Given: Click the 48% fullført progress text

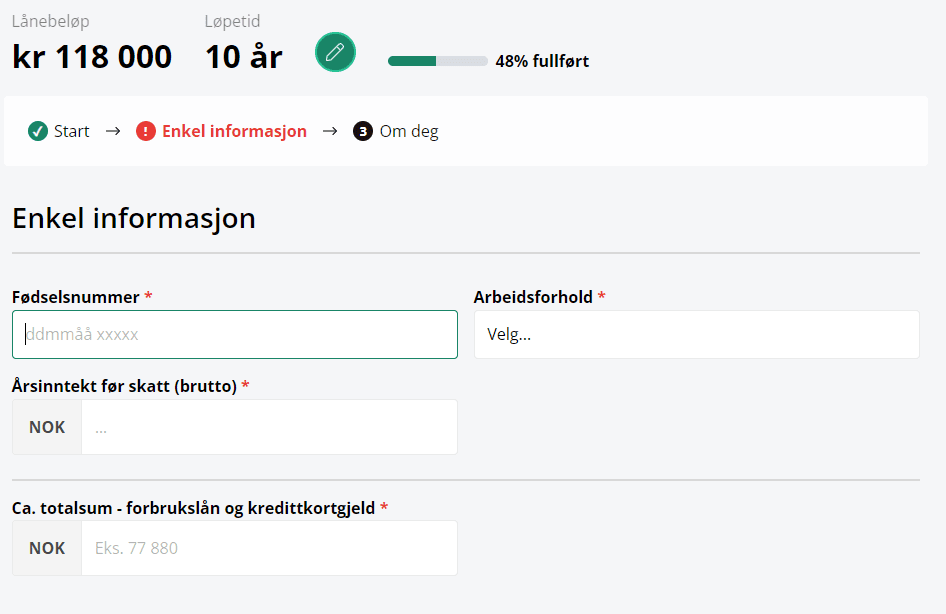Looking at the screenshot, I should coord(542,61).
